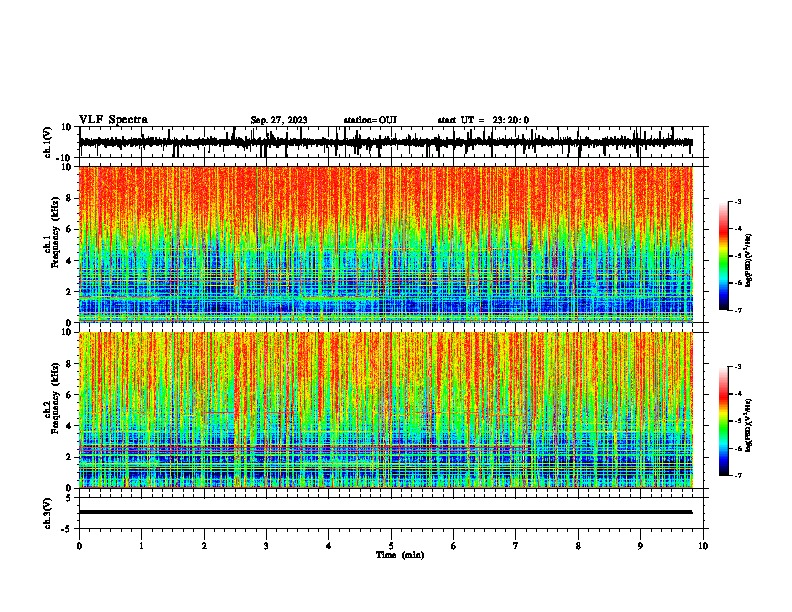Click the time-axis tick label 3
Viewport: 792px width, 612px height.
266,546
